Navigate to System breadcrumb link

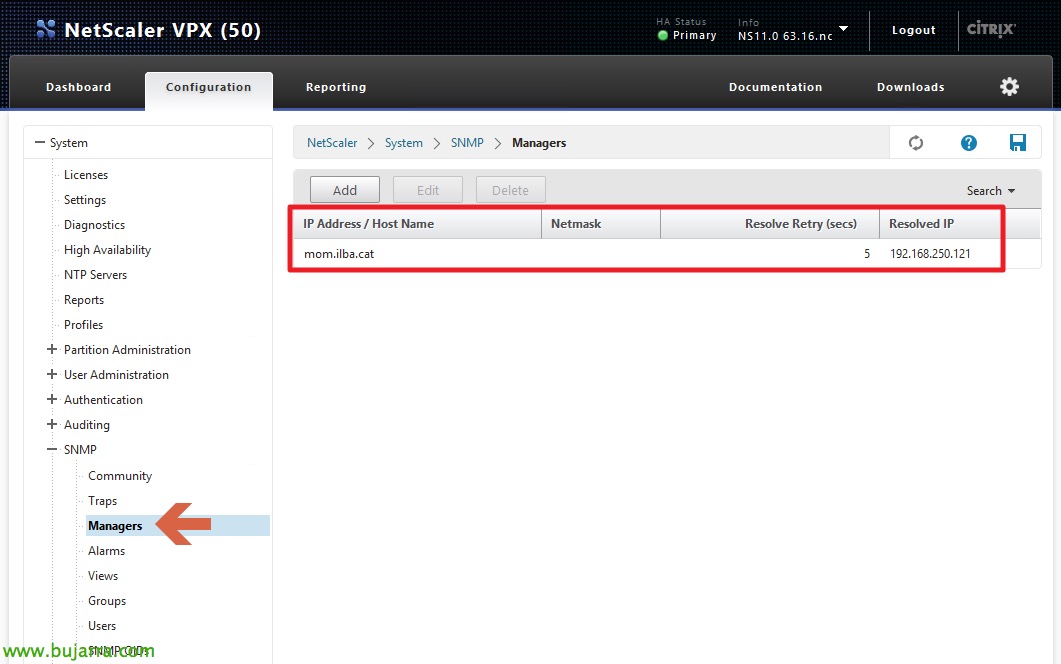[x=403, y=143]
